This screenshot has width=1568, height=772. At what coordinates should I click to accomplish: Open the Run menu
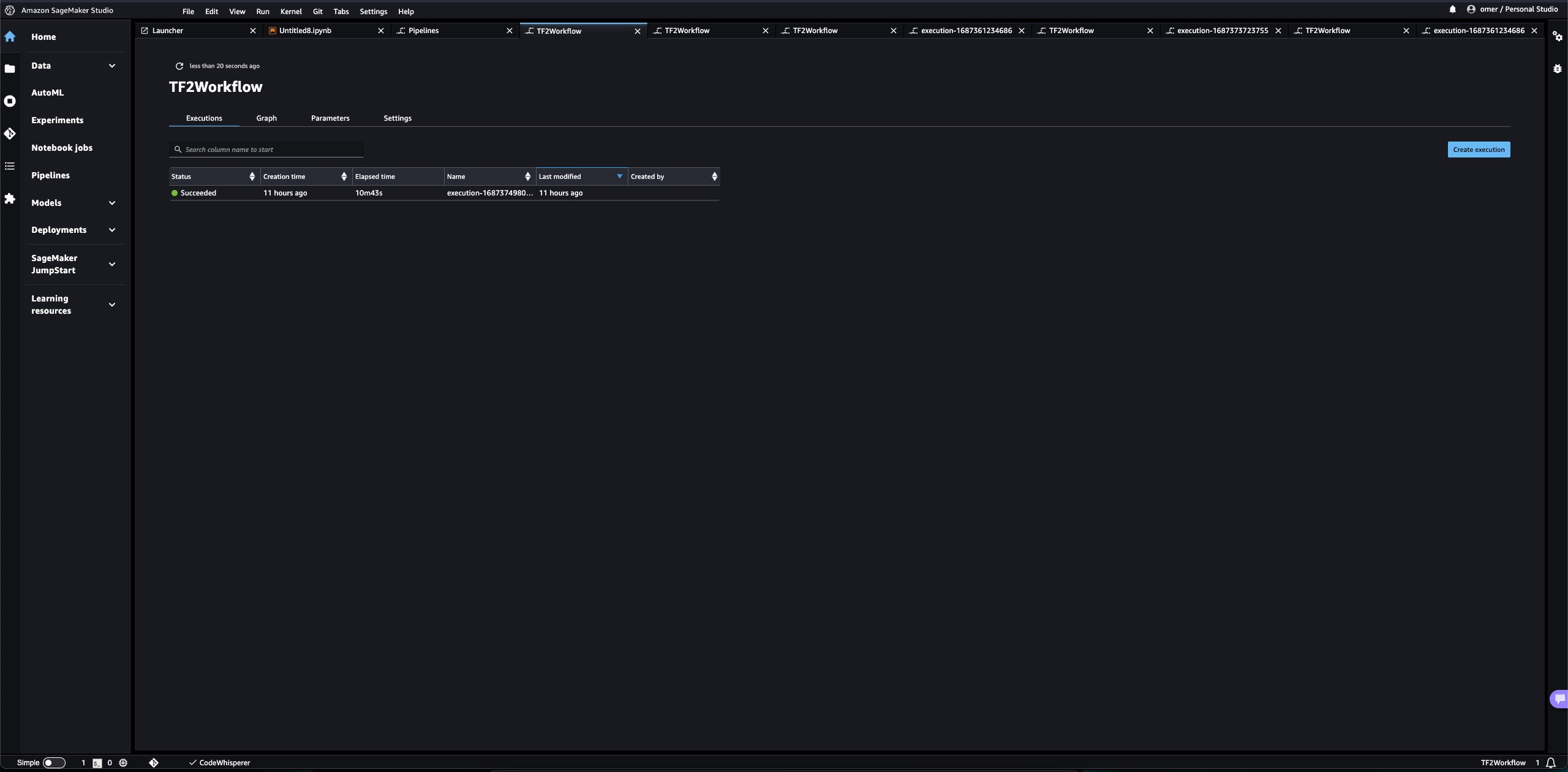pos(263,11)
